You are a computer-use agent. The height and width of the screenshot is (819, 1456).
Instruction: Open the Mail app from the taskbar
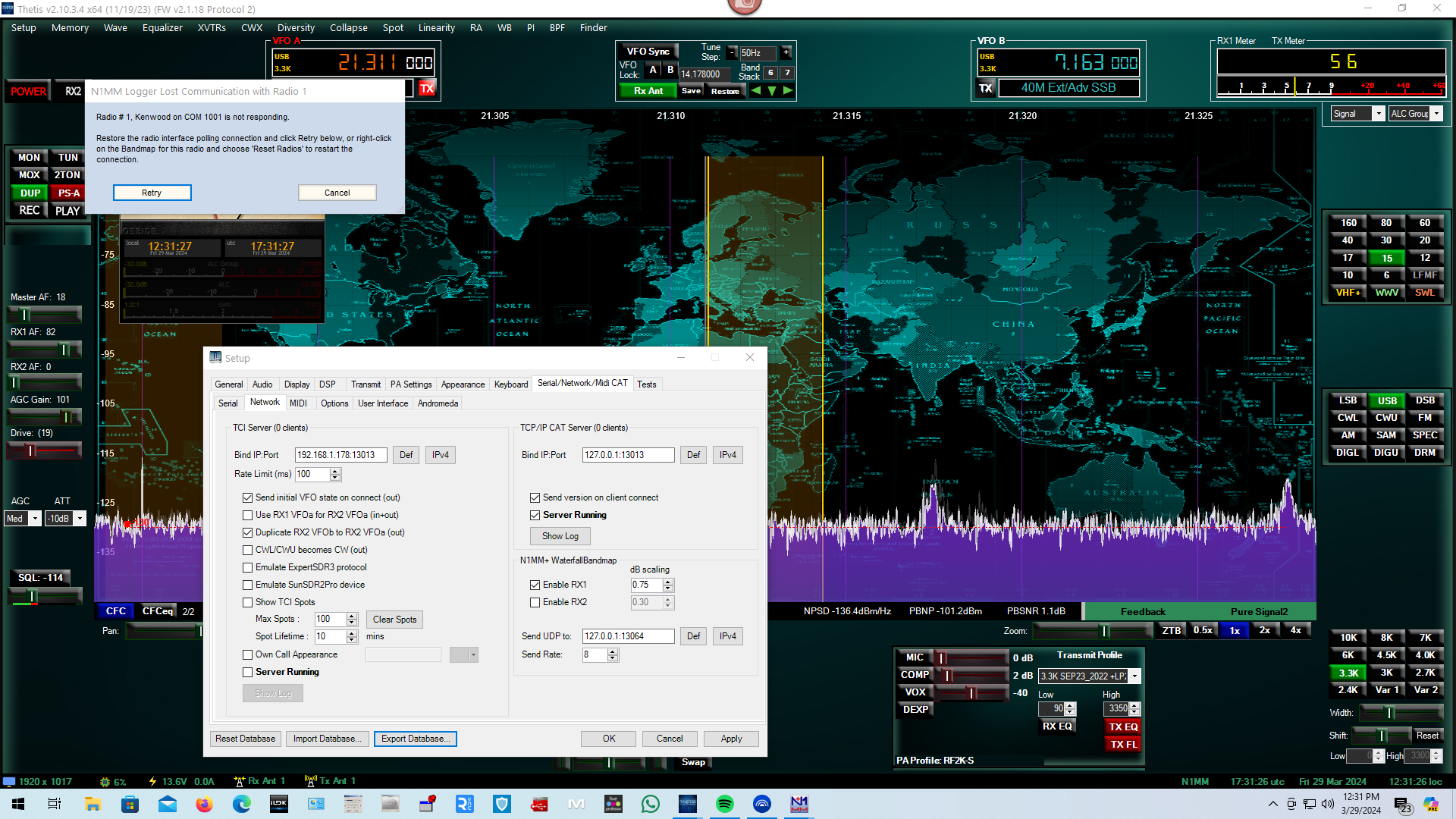pos(168,804)
